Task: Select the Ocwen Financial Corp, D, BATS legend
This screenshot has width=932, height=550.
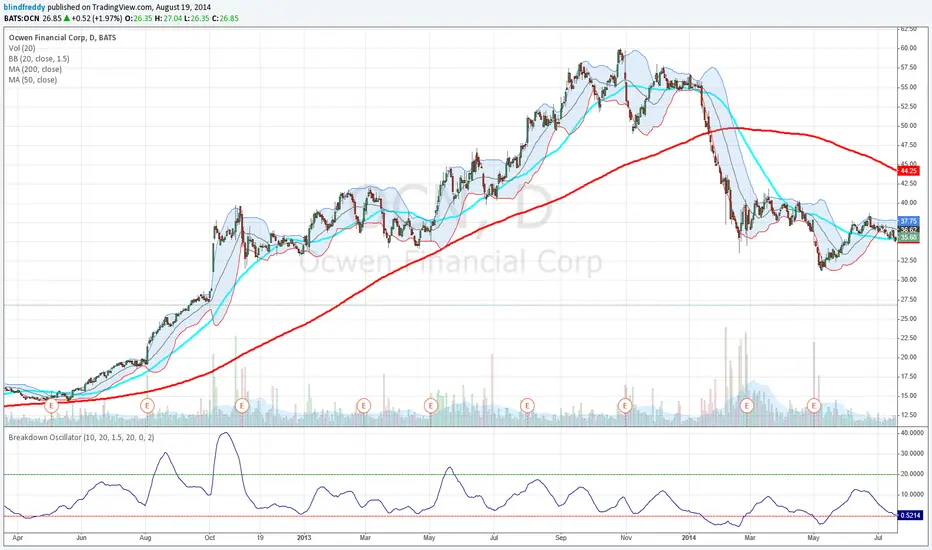Action: (x=62, y=37)
